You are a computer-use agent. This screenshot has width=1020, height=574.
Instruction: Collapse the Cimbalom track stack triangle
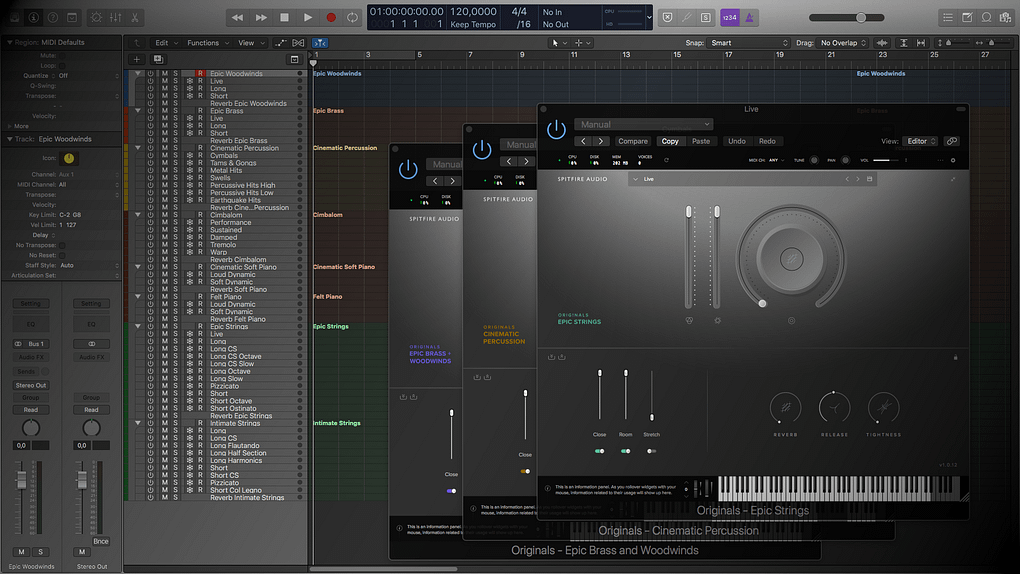point(138,215)
